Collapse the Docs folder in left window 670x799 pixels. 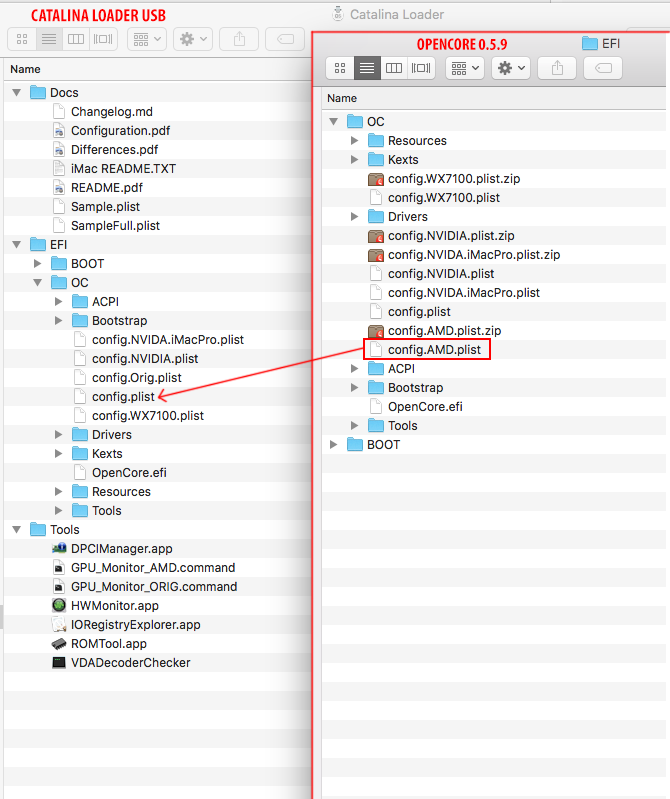(17, 93)
